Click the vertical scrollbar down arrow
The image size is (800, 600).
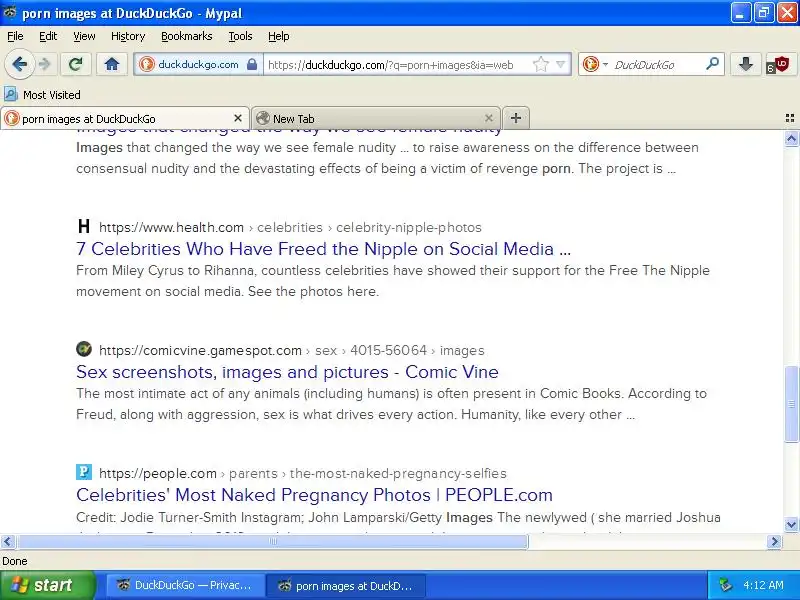coord(791,524)
